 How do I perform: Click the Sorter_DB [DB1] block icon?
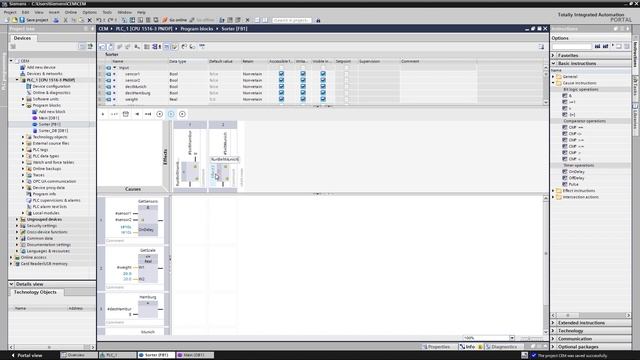[35, 131]
